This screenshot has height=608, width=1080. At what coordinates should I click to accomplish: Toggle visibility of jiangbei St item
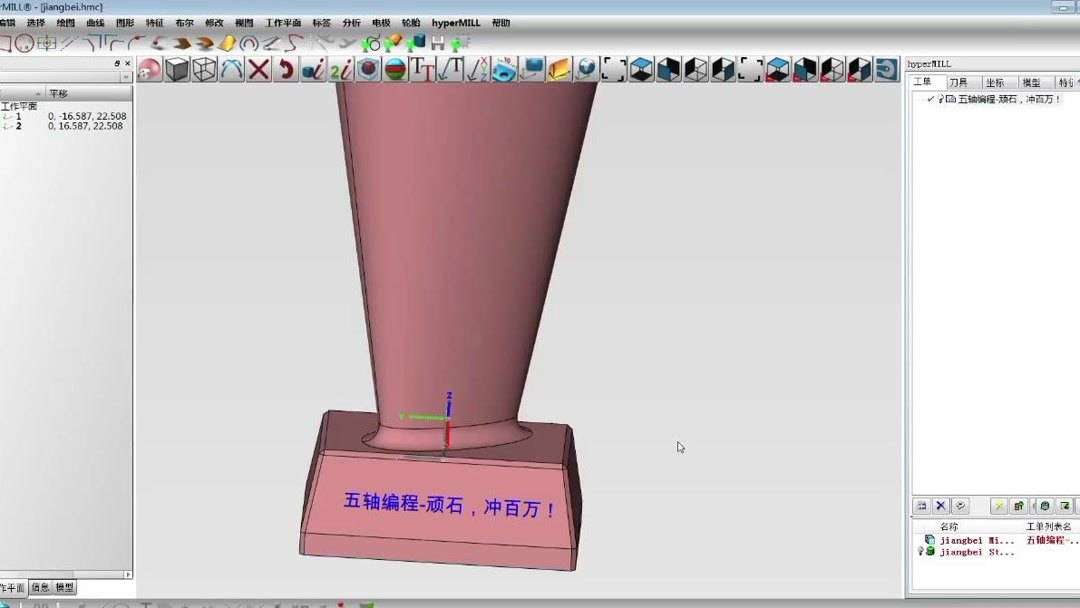(920, 551)
